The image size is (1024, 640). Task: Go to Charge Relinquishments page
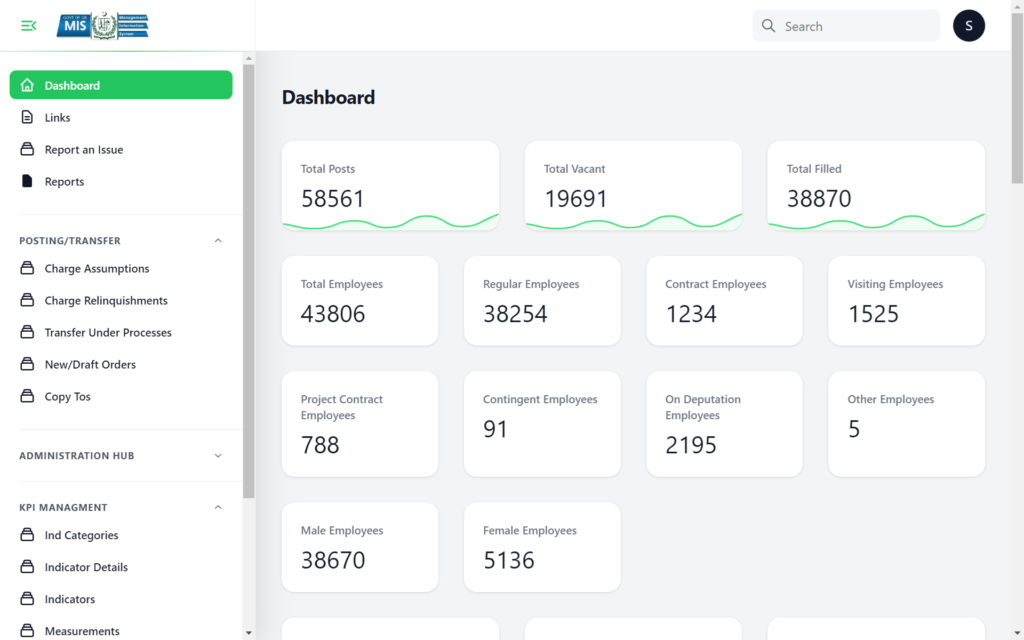(106, 301)
